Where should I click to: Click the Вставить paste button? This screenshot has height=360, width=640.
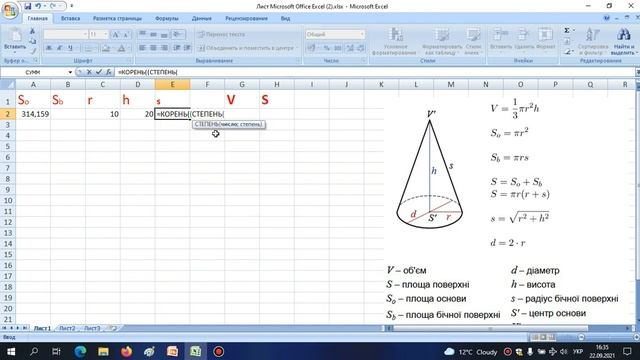[x=15, y=40]
